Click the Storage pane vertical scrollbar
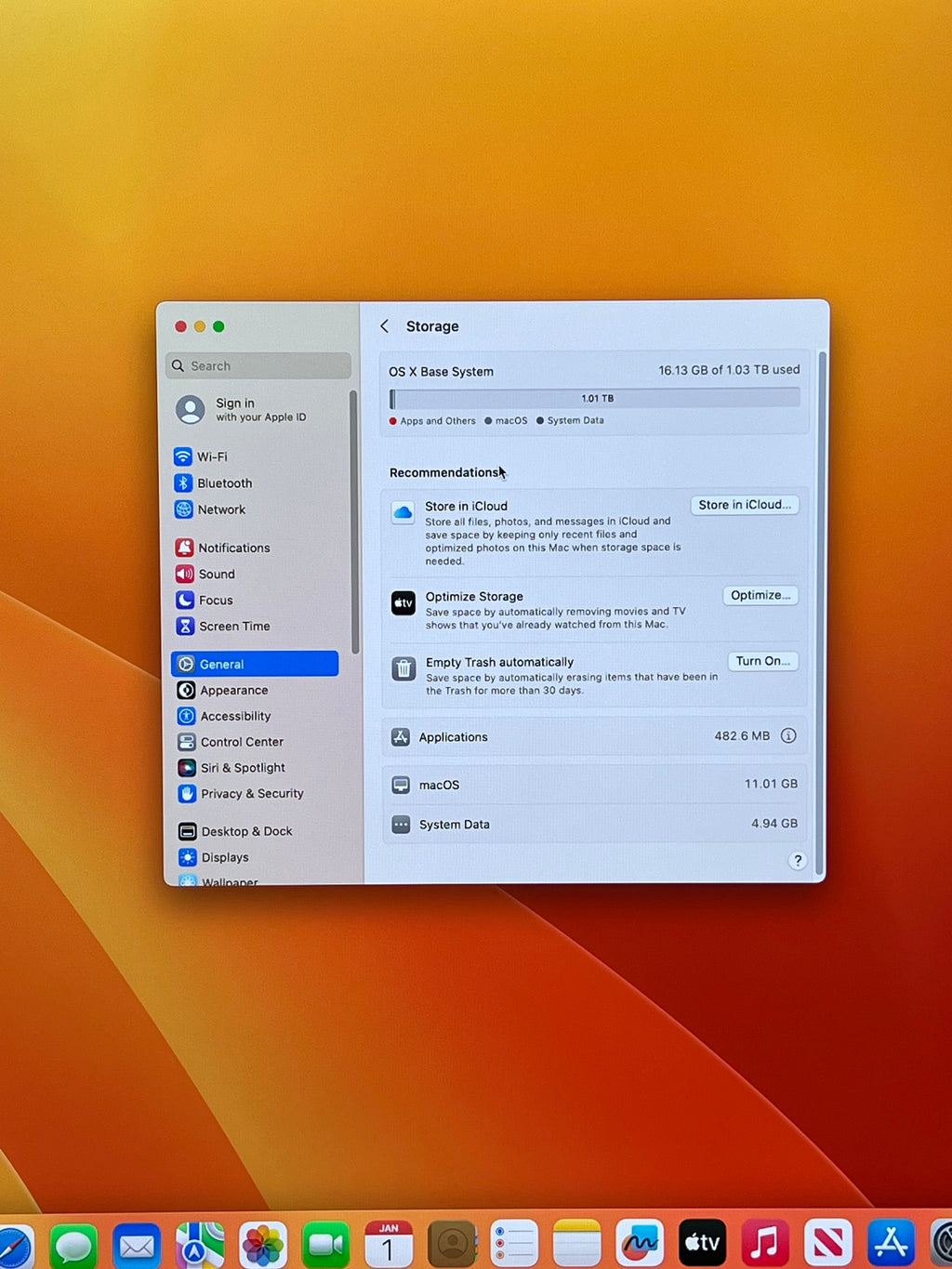This screenshot has width=952, height=1269. pos(822,614)
